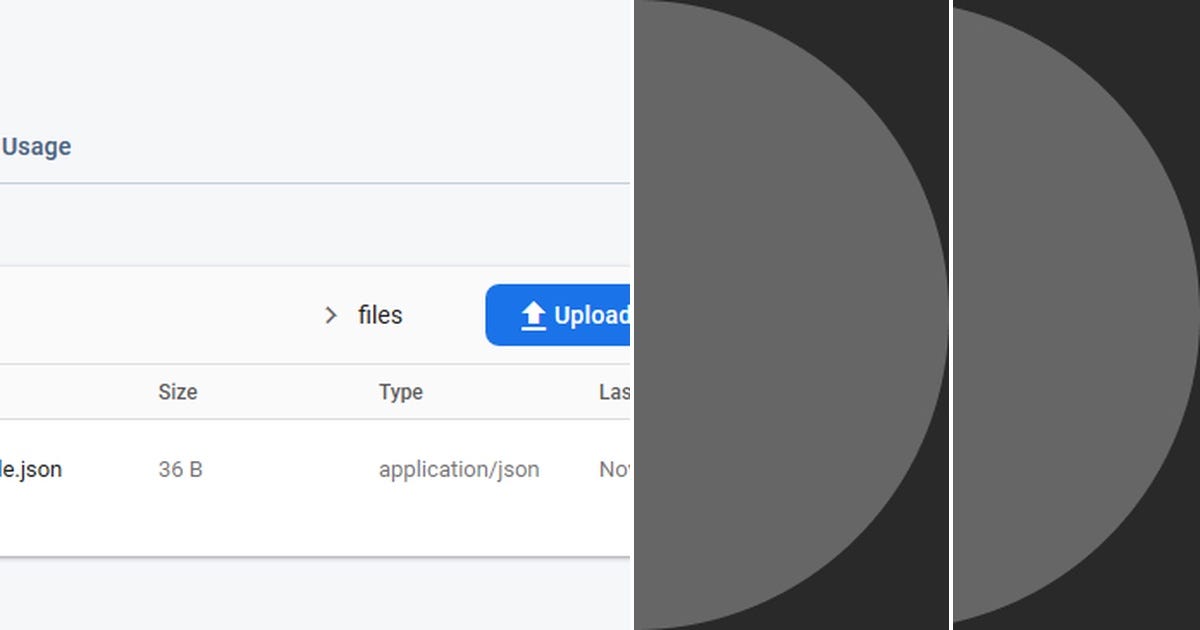Open the Usage tab
The height and width of the screenshot is (630, 1200).
click(x=37, y=146)
